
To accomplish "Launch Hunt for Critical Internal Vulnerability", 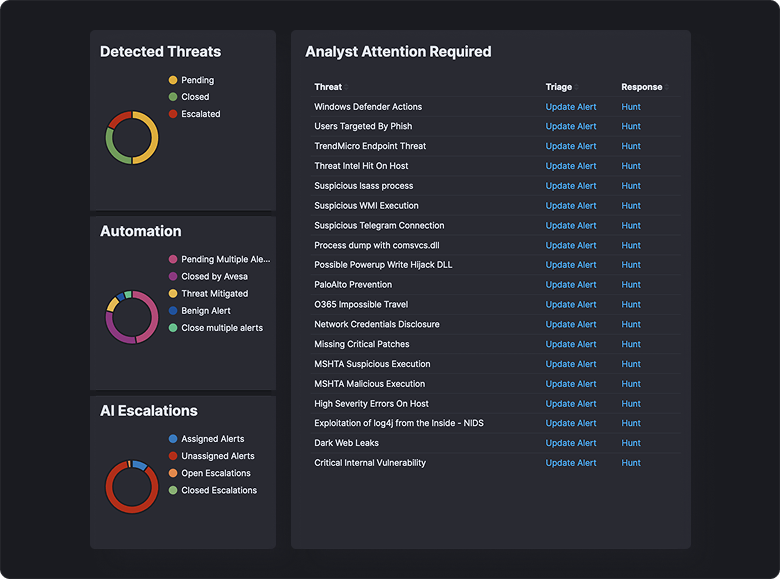I will pyautogui.click(x=631, y=463).
